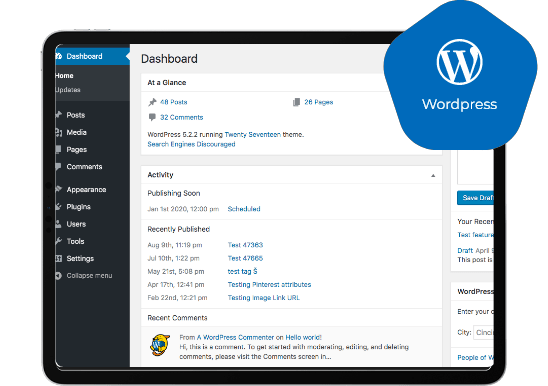This screenshot has height=386, width=548.
Task: Click the Activity panel title
Action: tap(160, 175)
